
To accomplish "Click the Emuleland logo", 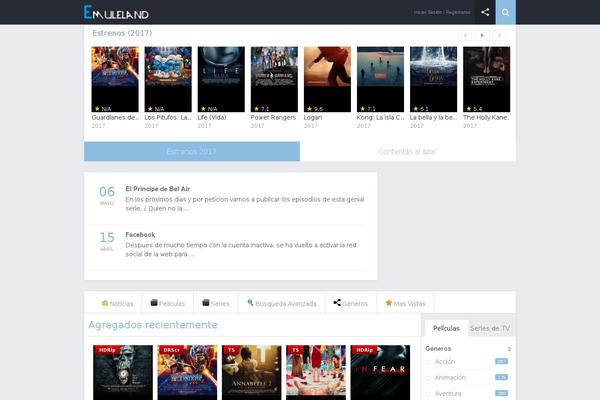I will click(116, 12).
